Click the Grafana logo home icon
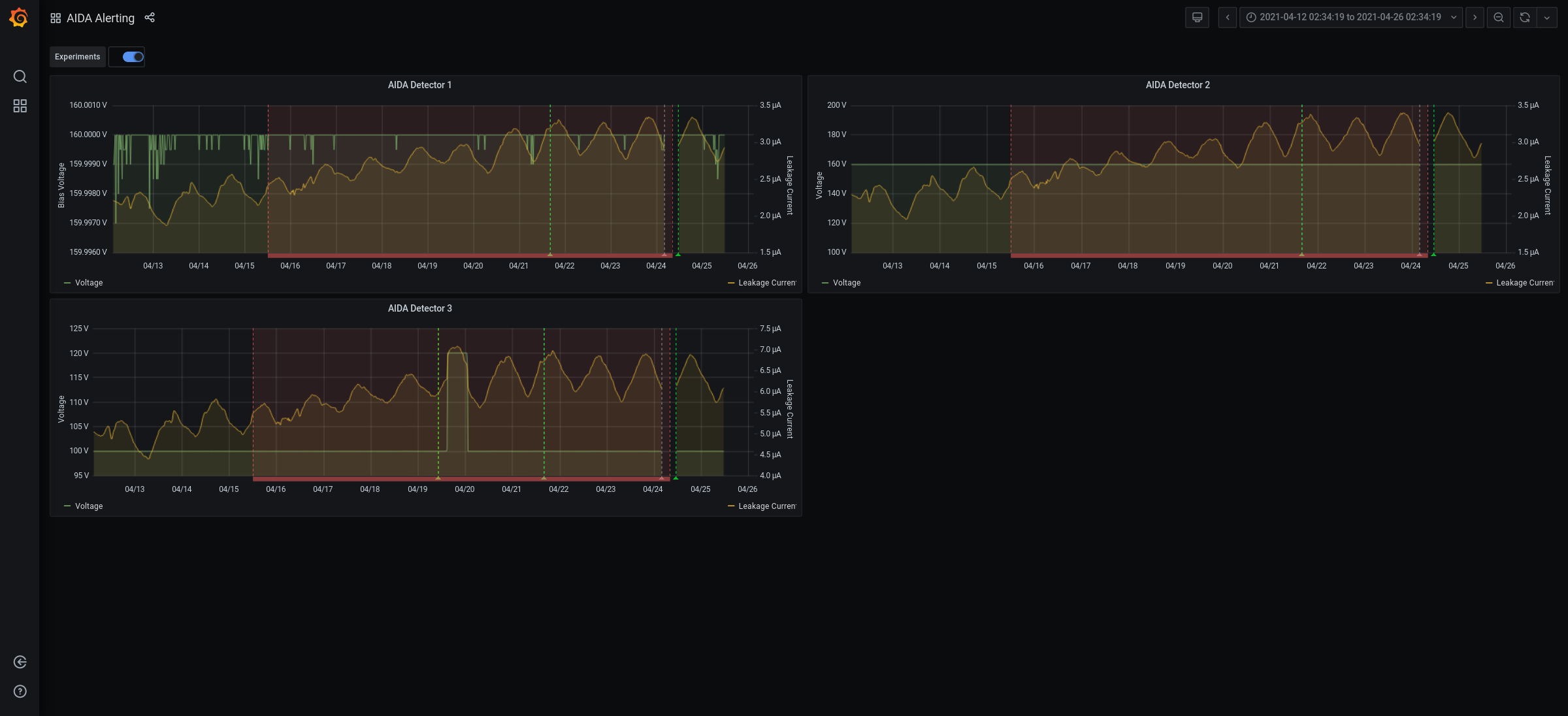Image resolution: width=1568 pixels, height=716 pixels. (19, 18)
